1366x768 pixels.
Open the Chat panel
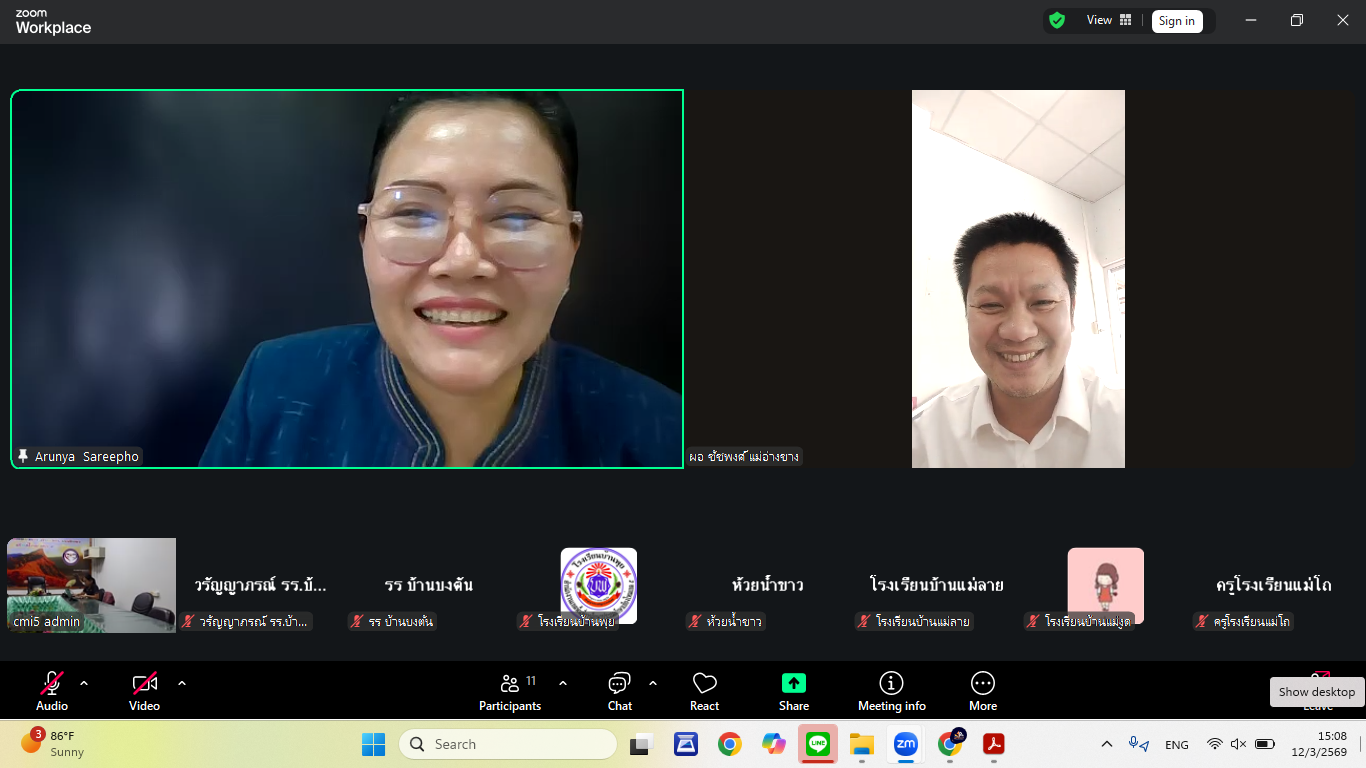619,691
